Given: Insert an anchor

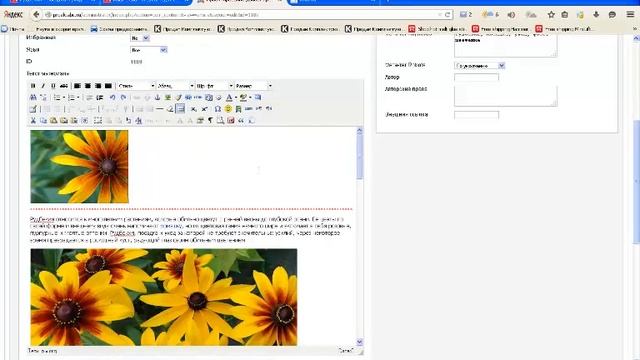Looking at the screenshot, I should click(x=158, y=97).
